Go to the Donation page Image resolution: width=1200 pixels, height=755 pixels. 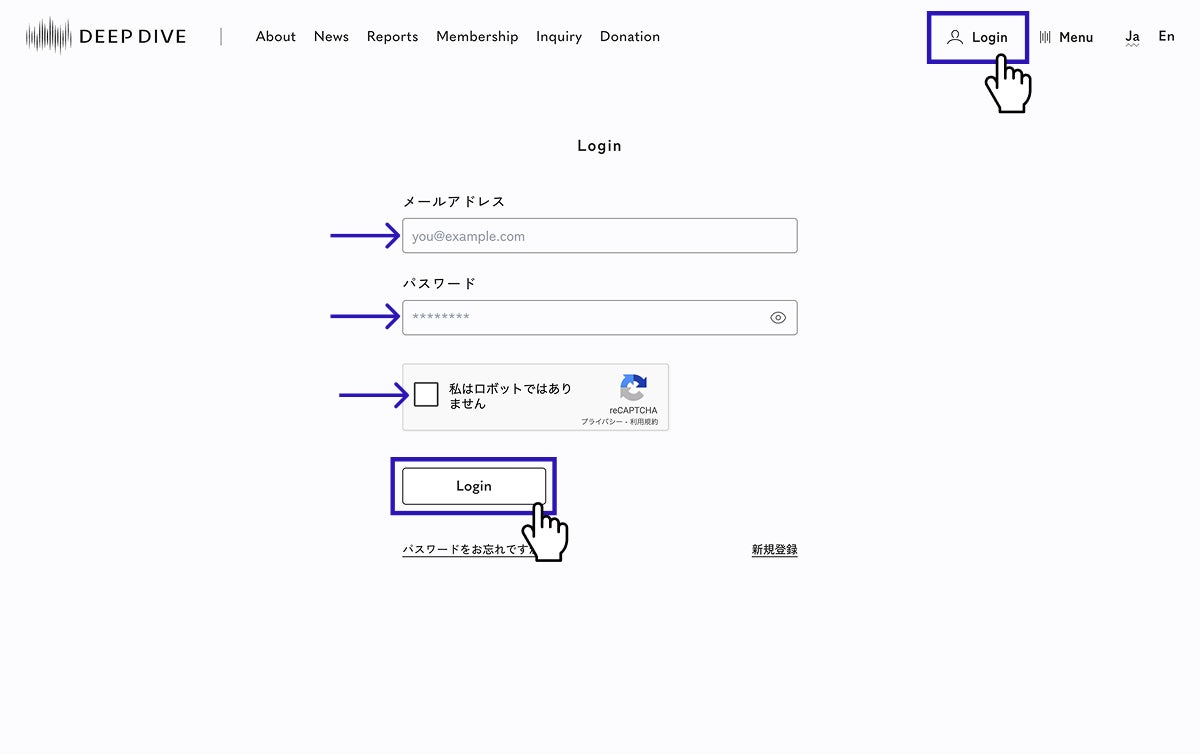click(x=629, y=36)
